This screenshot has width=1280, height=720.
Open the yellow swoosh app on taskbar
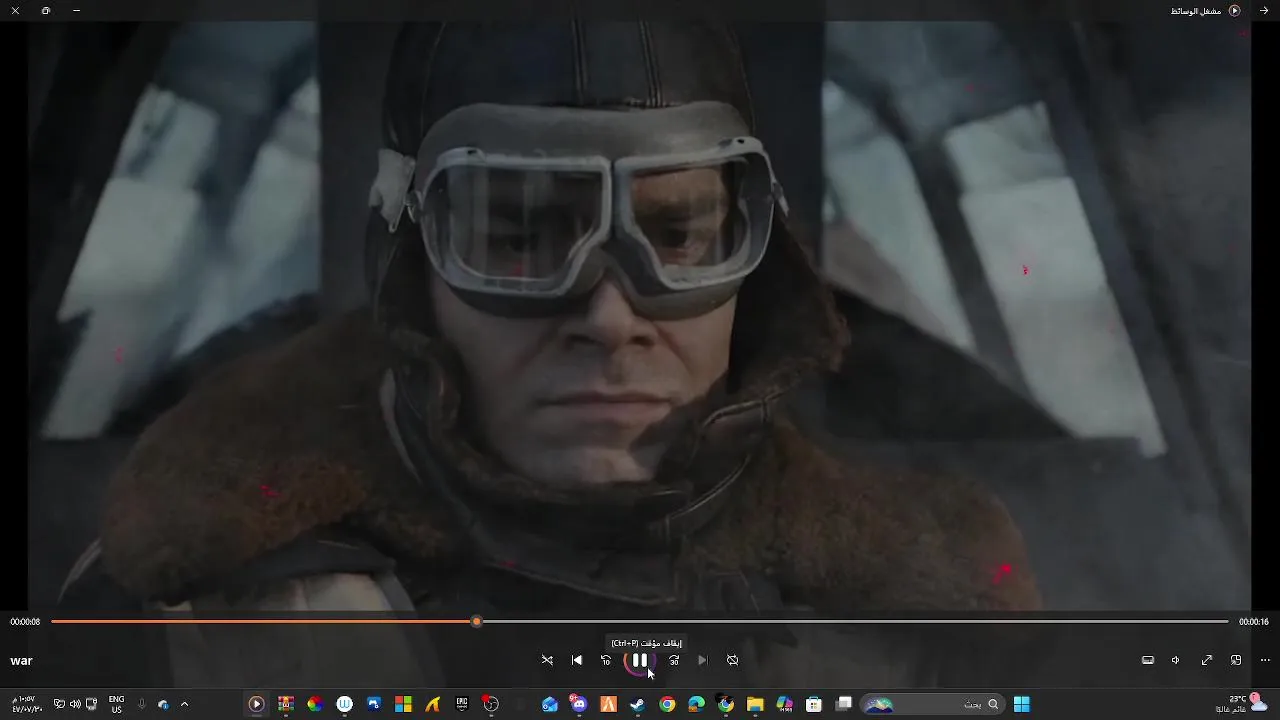(433, 704)
